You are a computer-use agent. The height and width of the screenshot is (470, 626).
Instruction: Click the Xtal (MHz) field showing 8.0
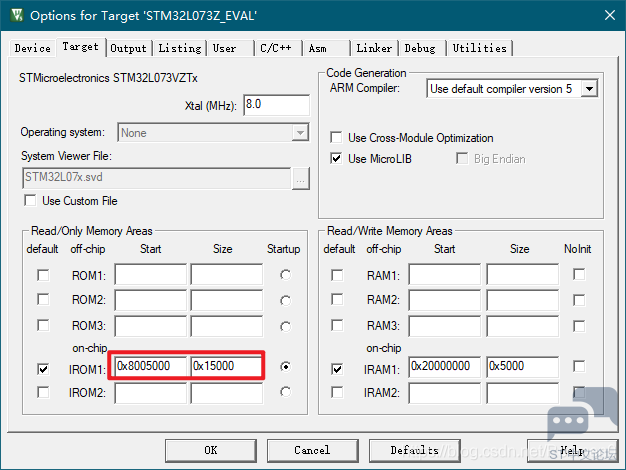click(276, 105)
